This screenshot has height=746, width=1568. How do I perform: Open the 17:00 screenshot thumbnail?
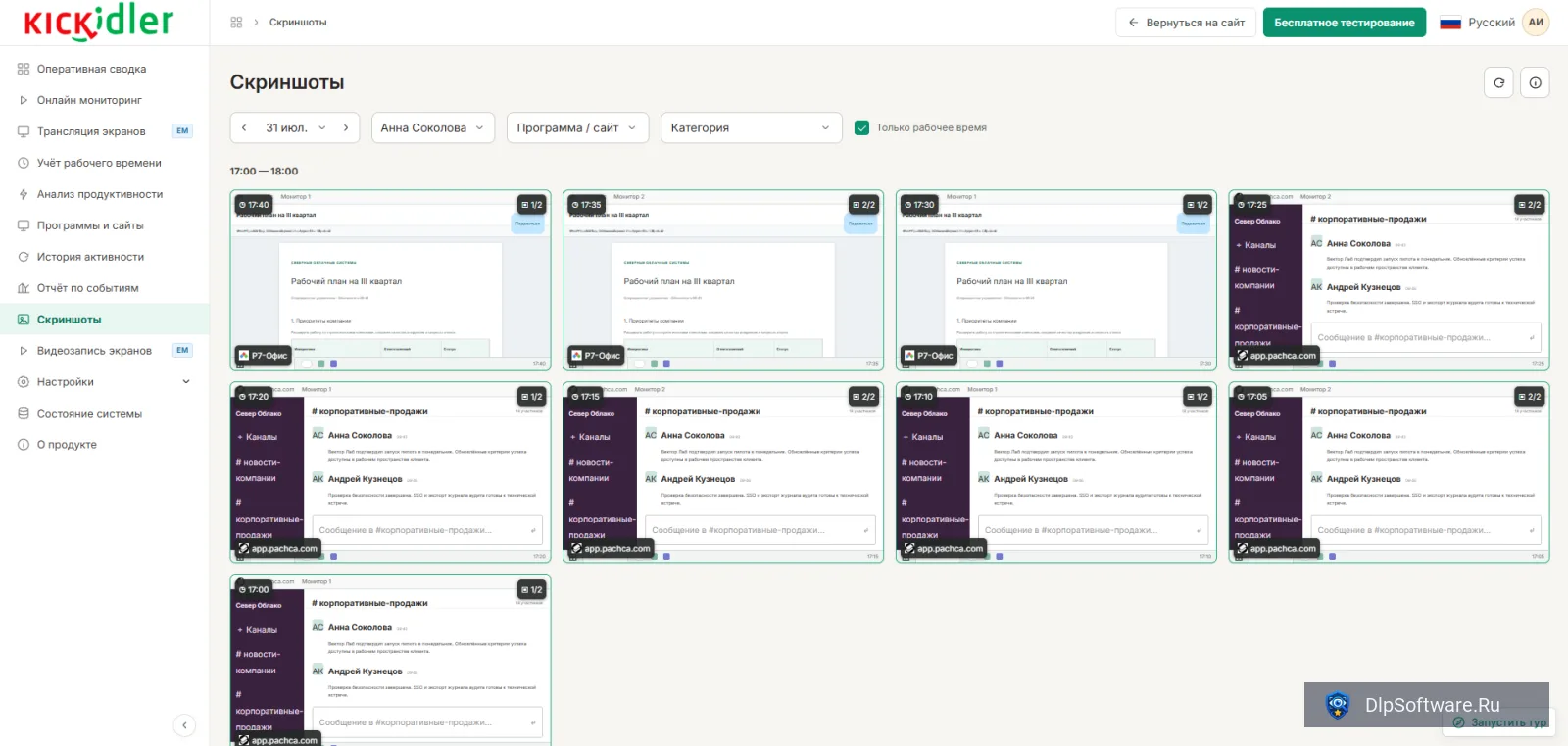(x=391, y=661)
